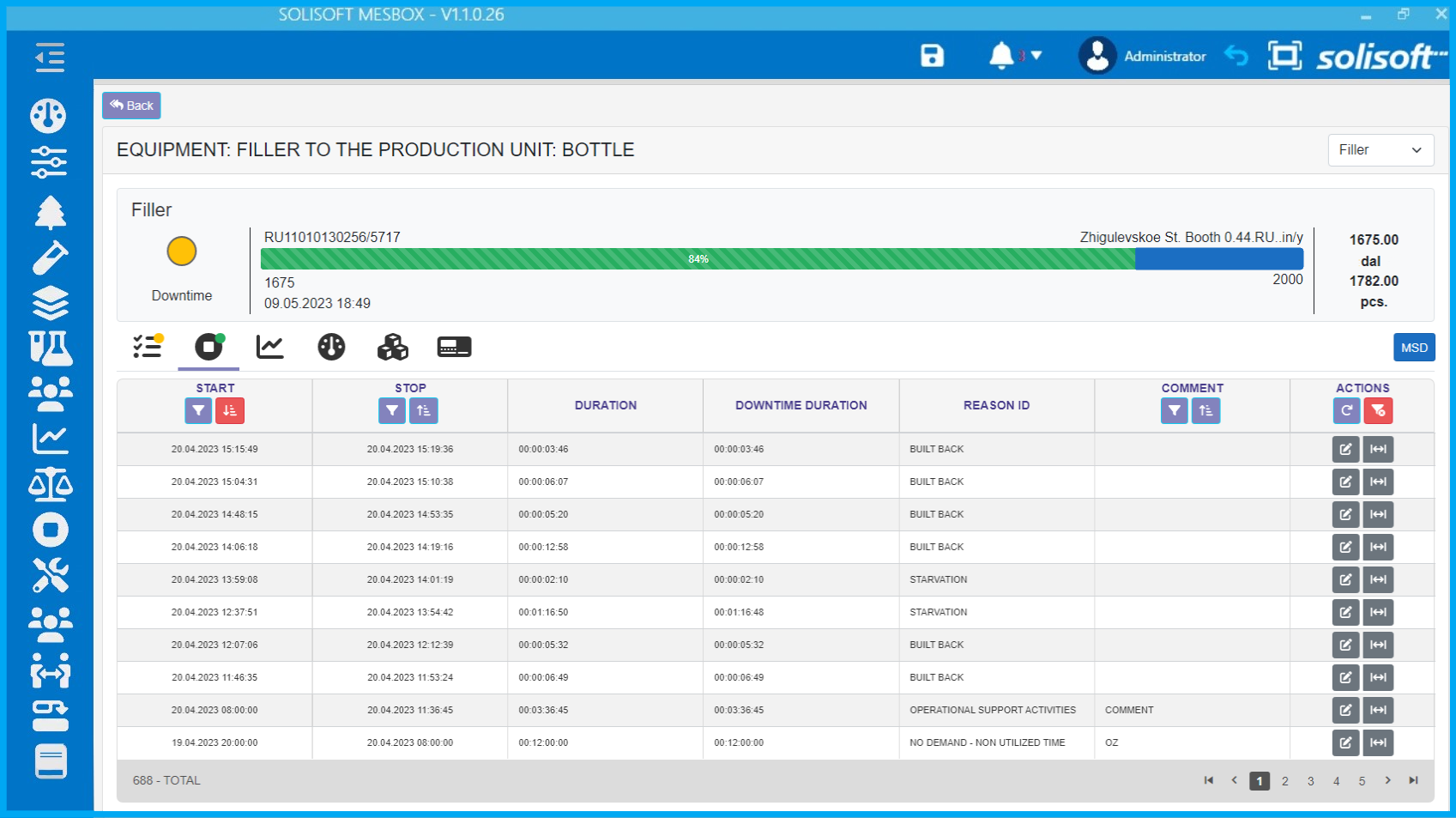
Task: Go to previous page
Action: [1234, 780]
